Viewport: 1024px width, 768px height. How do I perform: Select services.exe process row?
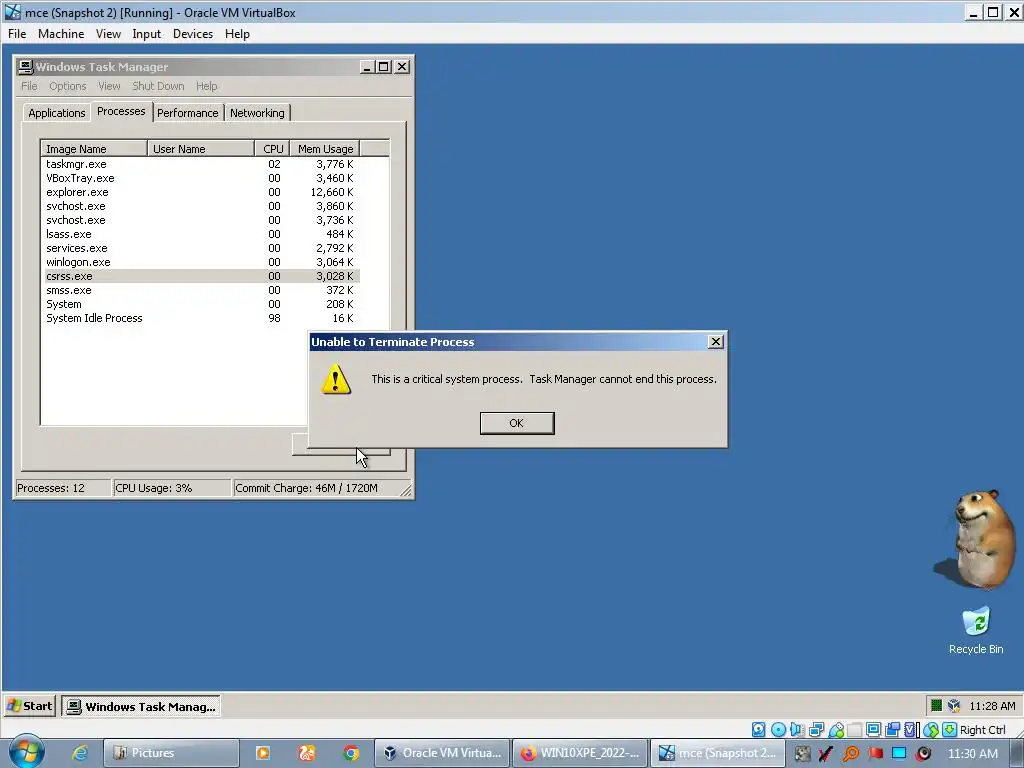coord(200,248)
